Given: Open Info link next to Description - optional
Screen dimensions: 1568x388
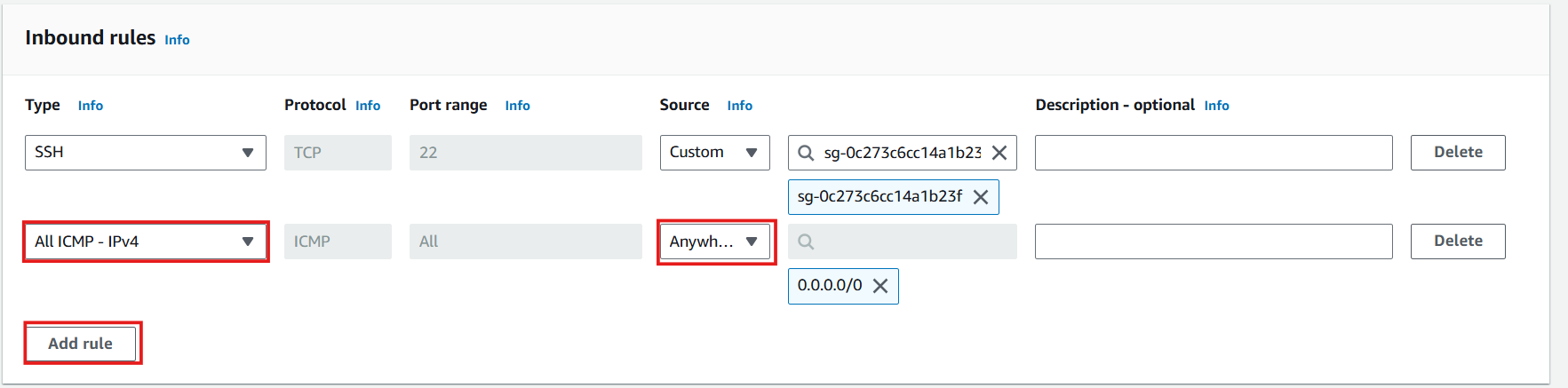Looking at the screenshot, I should click(1216, 106).
